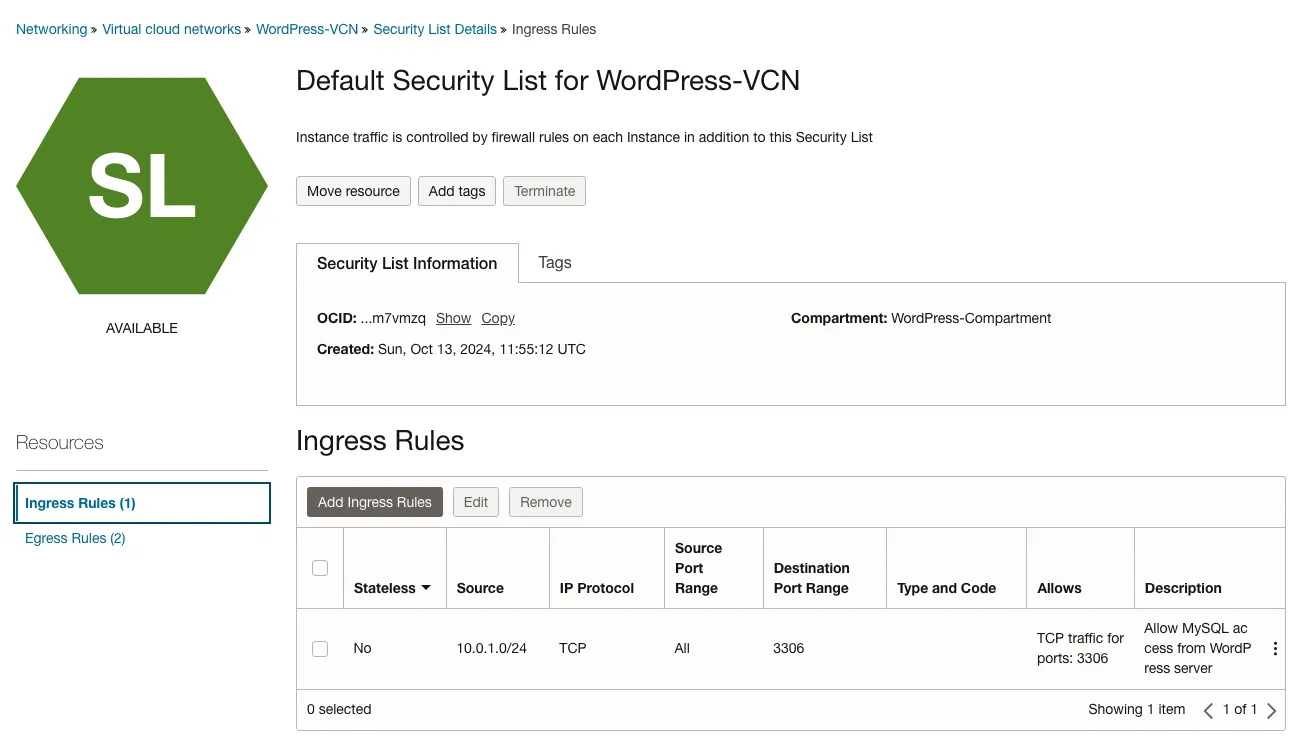Open the Security List Information tab
1305x741 pixels.
coord(407,263)
